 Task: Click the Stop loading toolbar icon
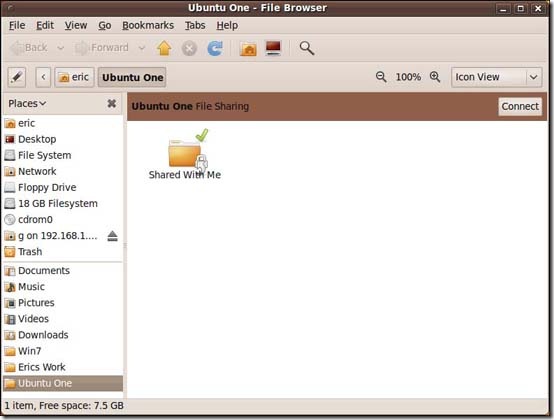189,48
